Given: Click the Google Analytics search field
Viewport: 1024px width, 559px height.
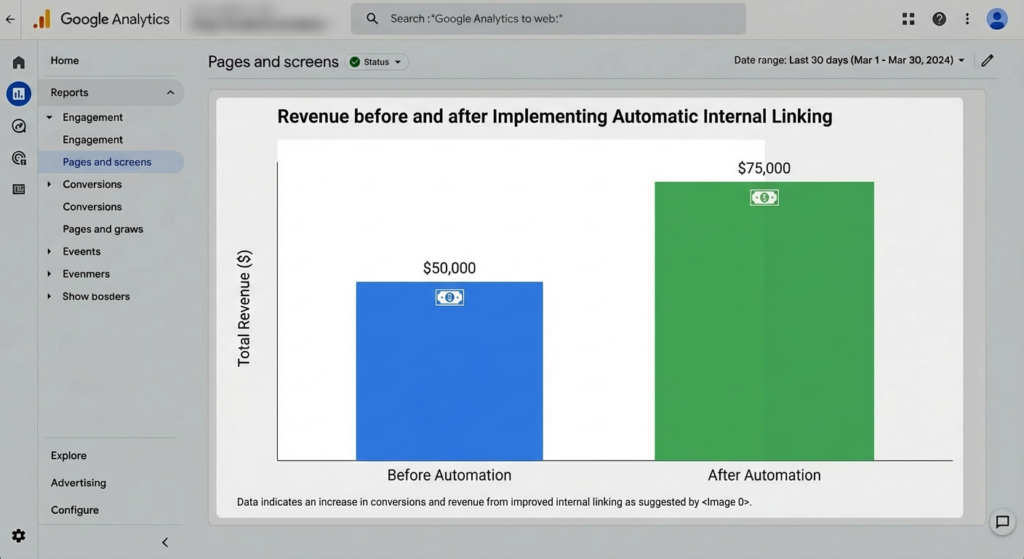Looking at the screenshot, I should click(x=548, y=19).
